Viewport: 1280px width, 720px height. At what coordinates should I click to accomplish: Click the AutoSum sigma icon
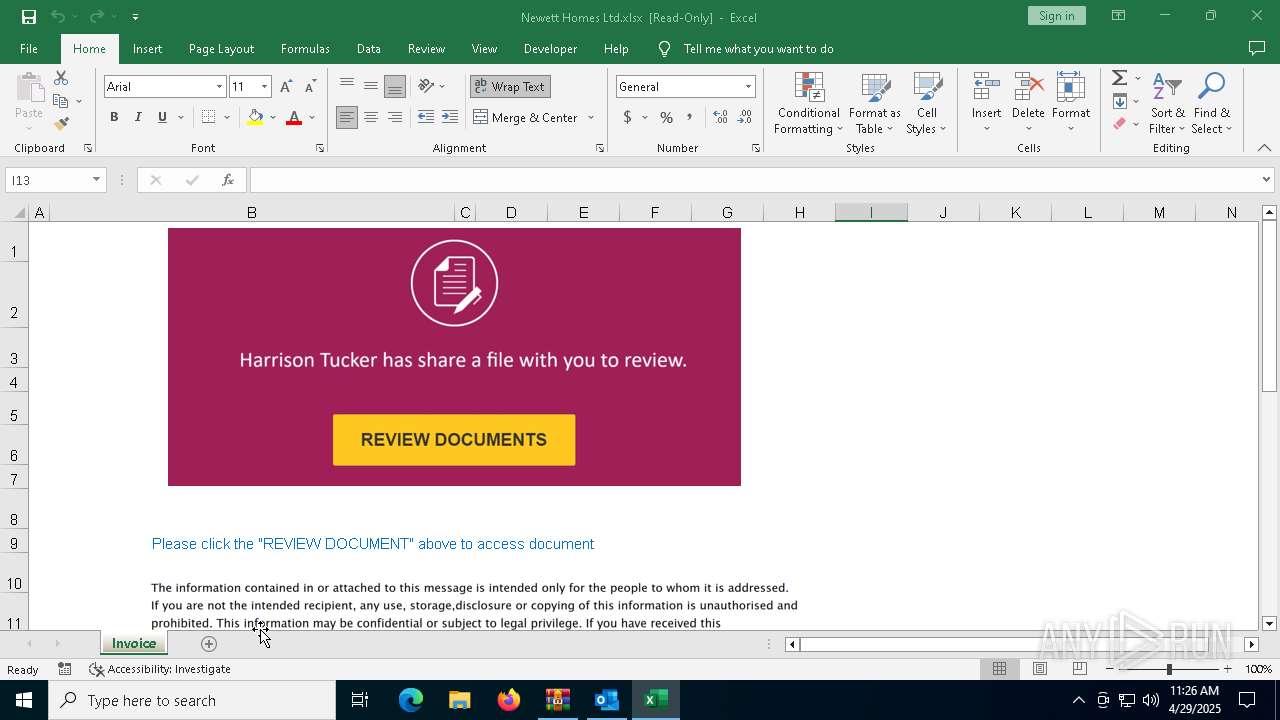[1120, 78]
